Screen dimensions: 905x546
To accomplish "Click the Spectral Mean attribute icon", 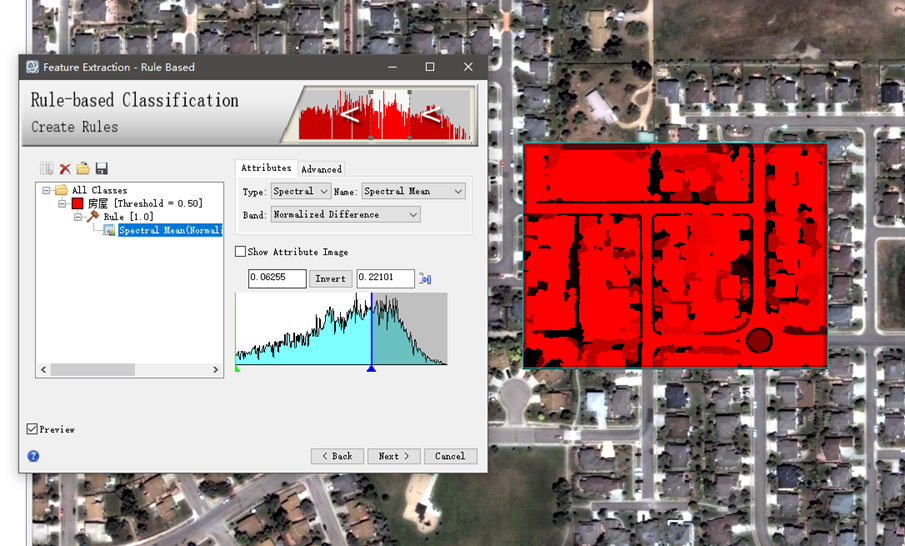I will click(x=109, y=230).
